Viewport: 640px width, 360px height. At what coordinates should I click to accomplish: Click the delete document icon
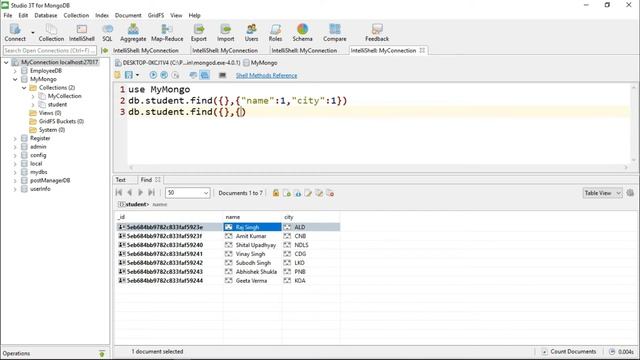330,193
